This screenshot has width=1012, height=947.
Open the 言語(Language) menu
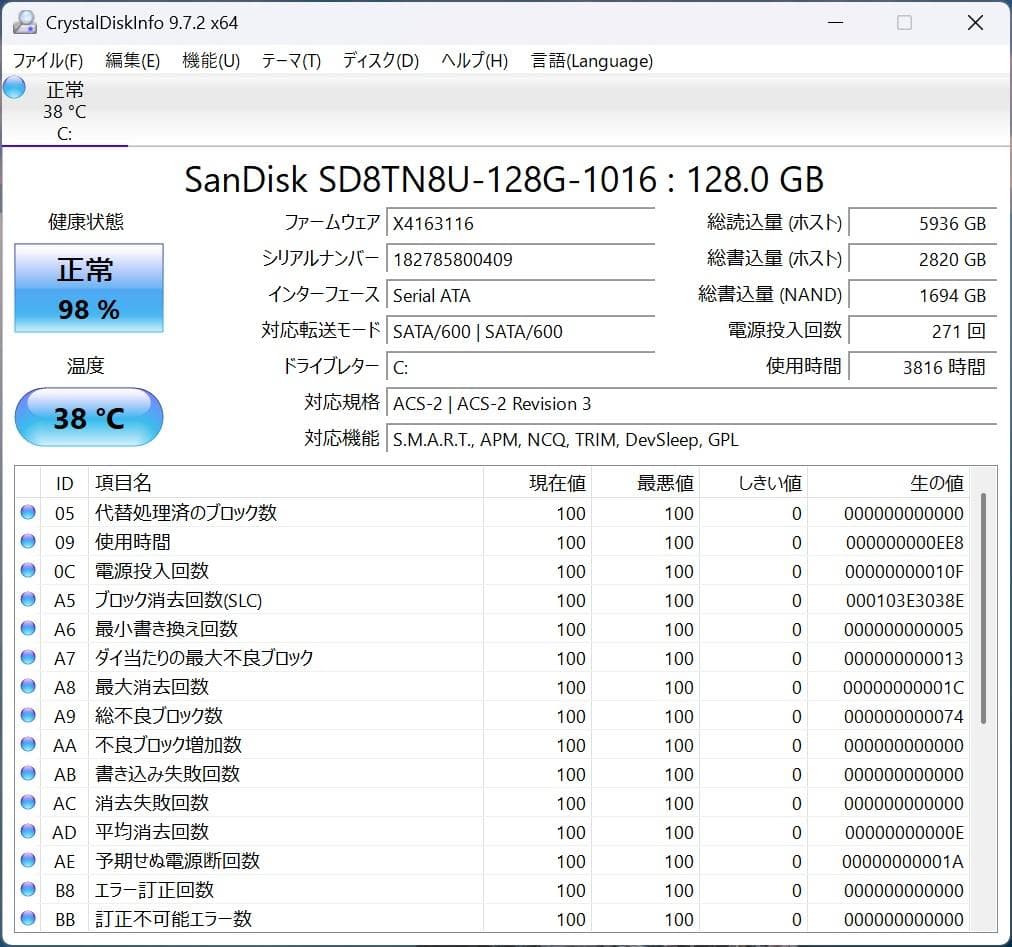pos(590,61)
